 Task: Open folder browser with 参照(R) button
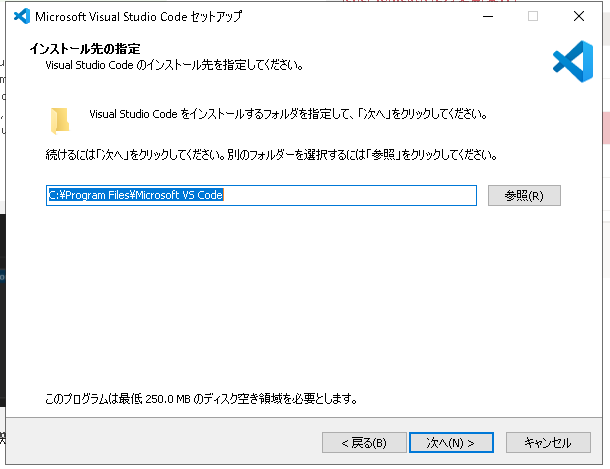click(x=524, y=195)
